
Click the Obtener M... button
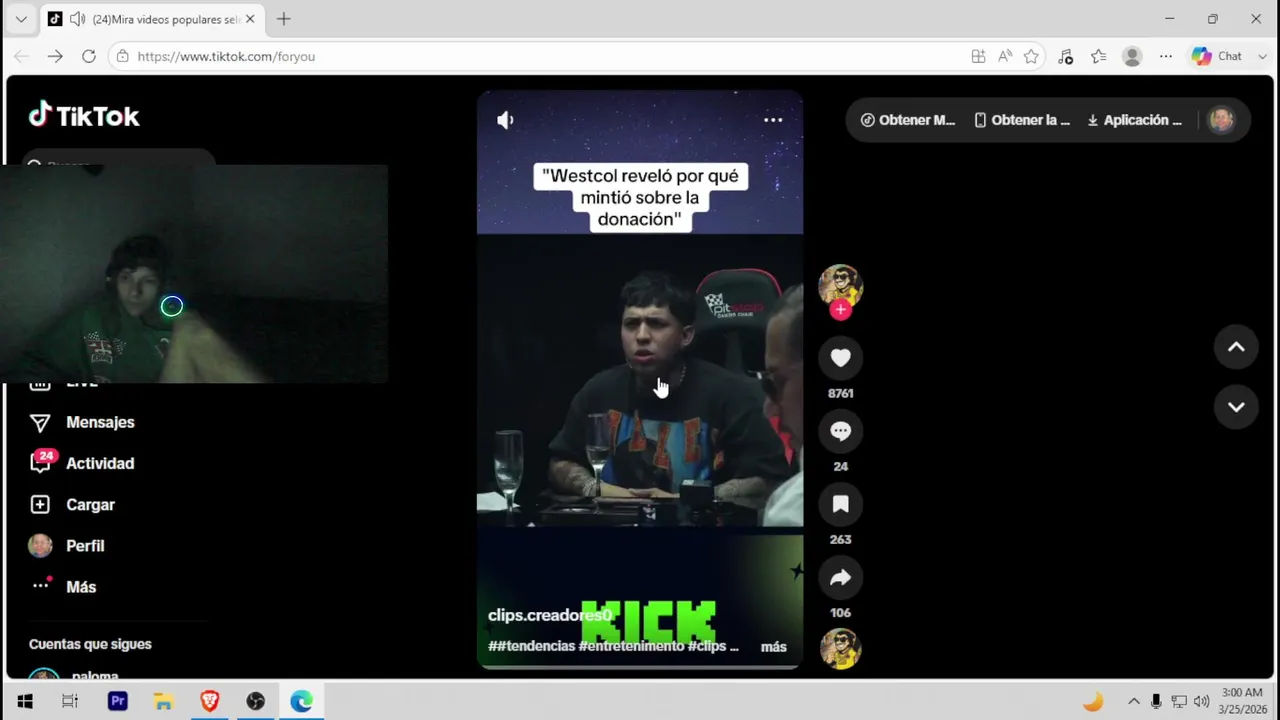click(908, 120)
